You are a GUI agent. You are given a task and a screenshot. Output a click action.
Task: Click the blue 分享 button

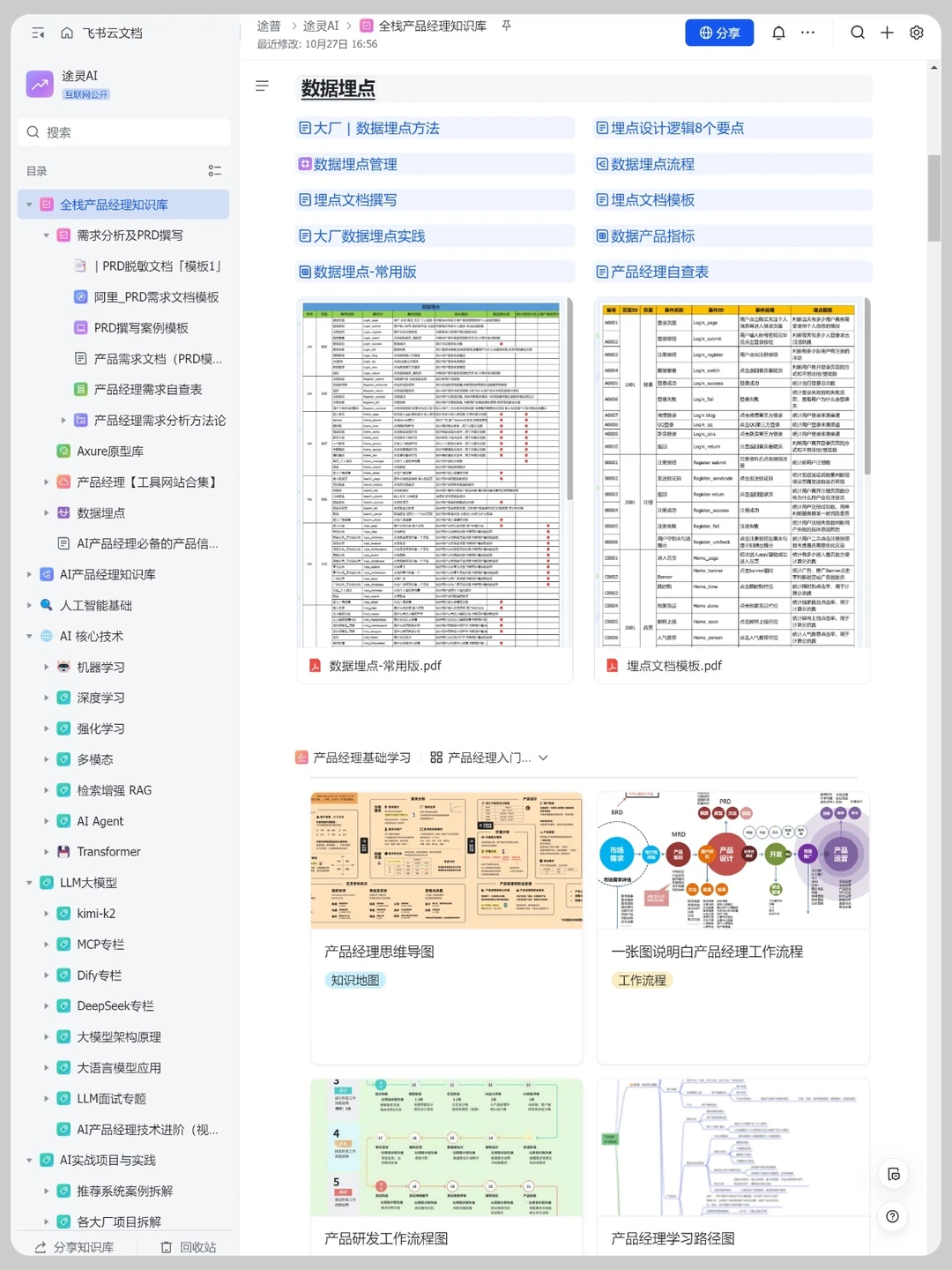(719, 33)
